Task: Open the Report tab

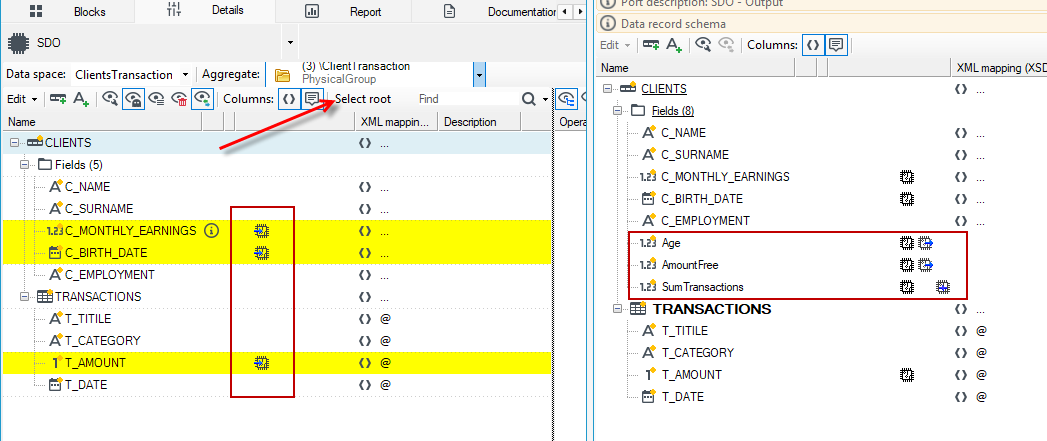Action: [x=343, y=11]
